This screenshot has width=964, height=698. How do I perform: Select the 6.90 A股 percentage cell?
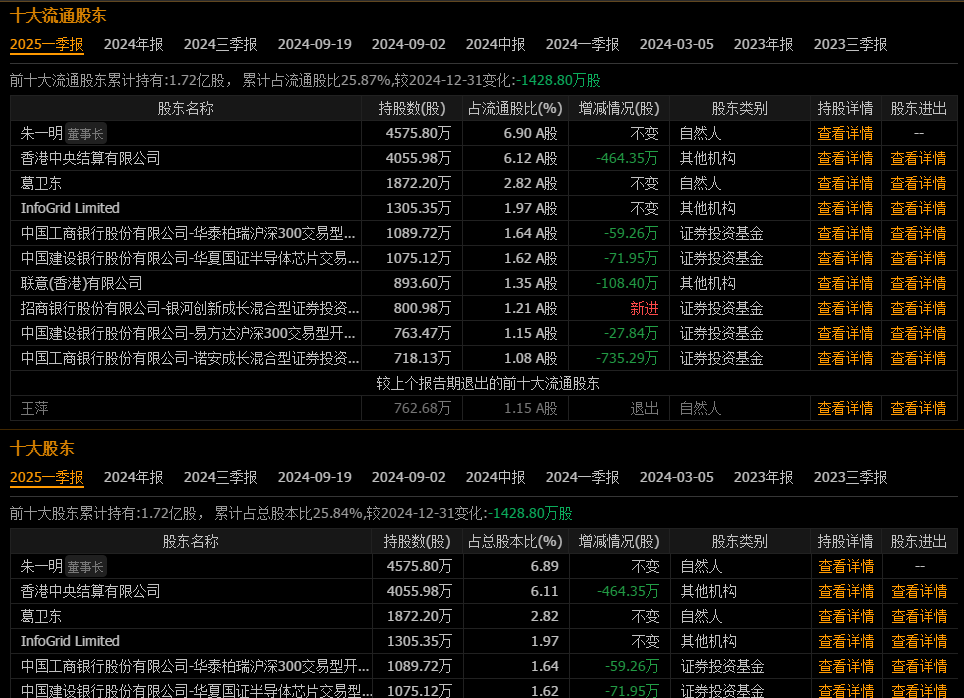[530, 133]
